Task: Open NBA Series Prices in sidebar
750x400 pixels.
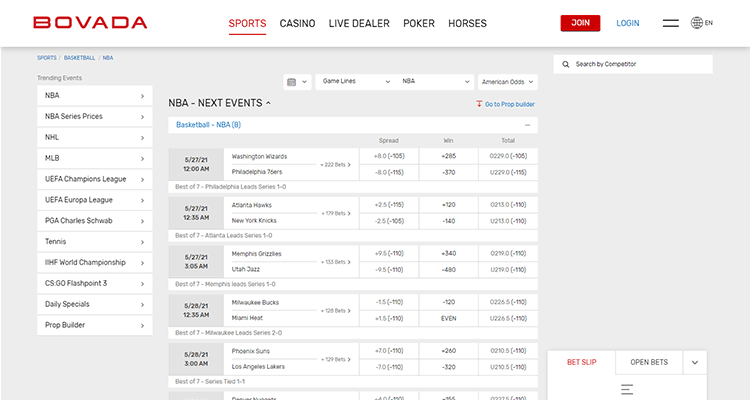Action: click(95, 117)
